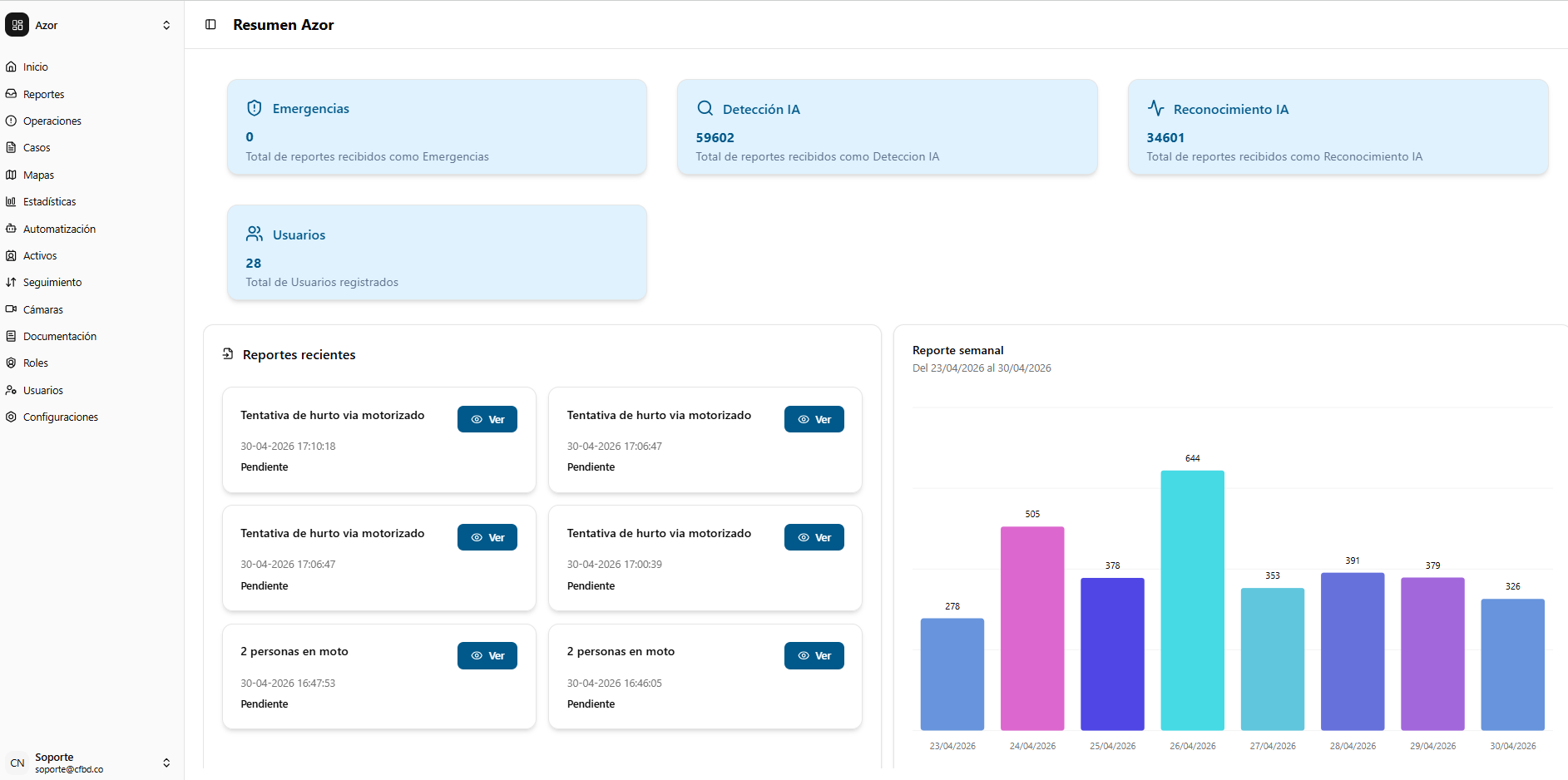The height and width of the screenshot is (780, 1568).
Task: Toggle the sidebar collapse icon
Action: pos(210,25)
